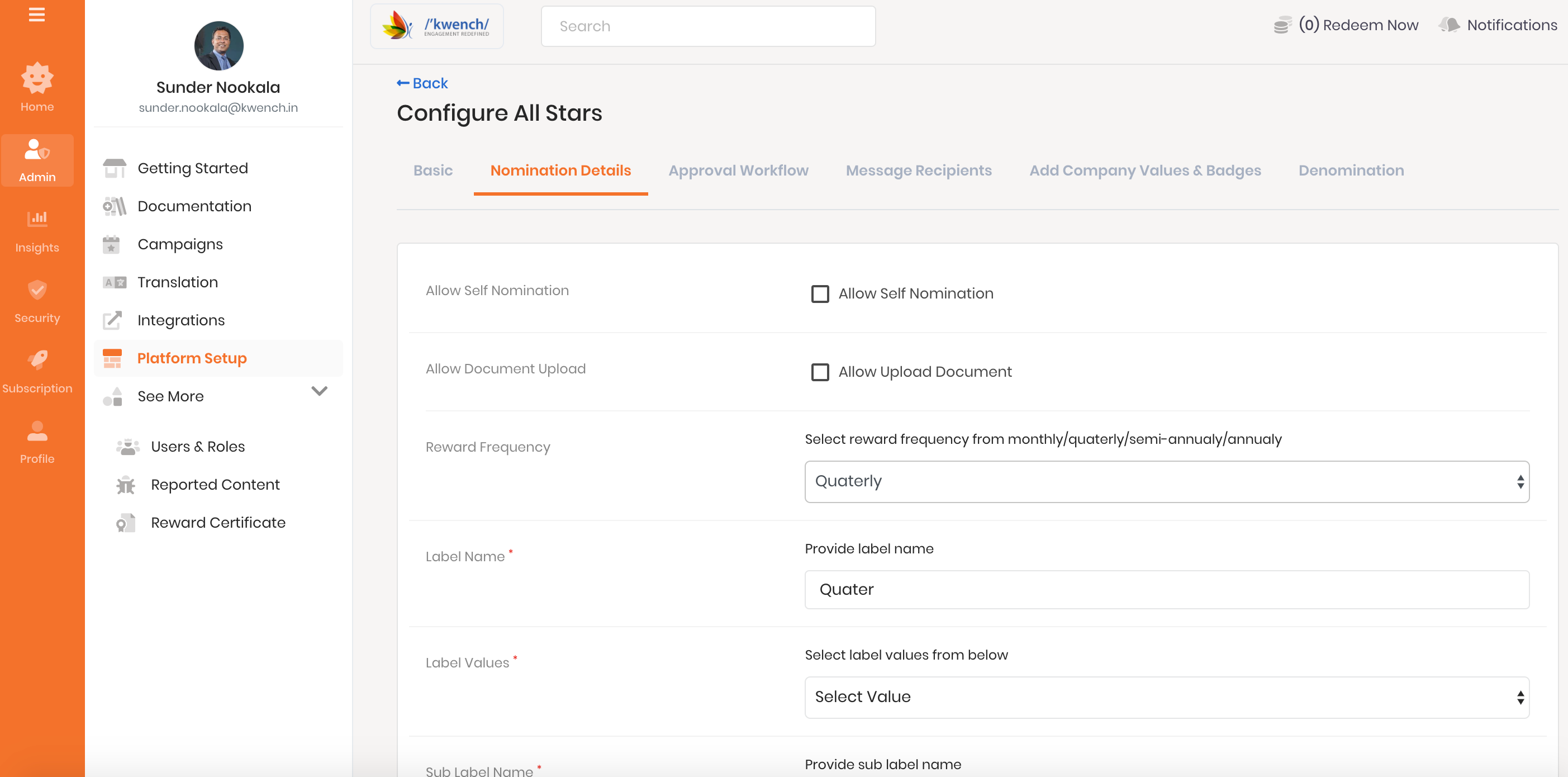Open the hamburger menu icon
1568x777 pixels.
click(36, 14)
